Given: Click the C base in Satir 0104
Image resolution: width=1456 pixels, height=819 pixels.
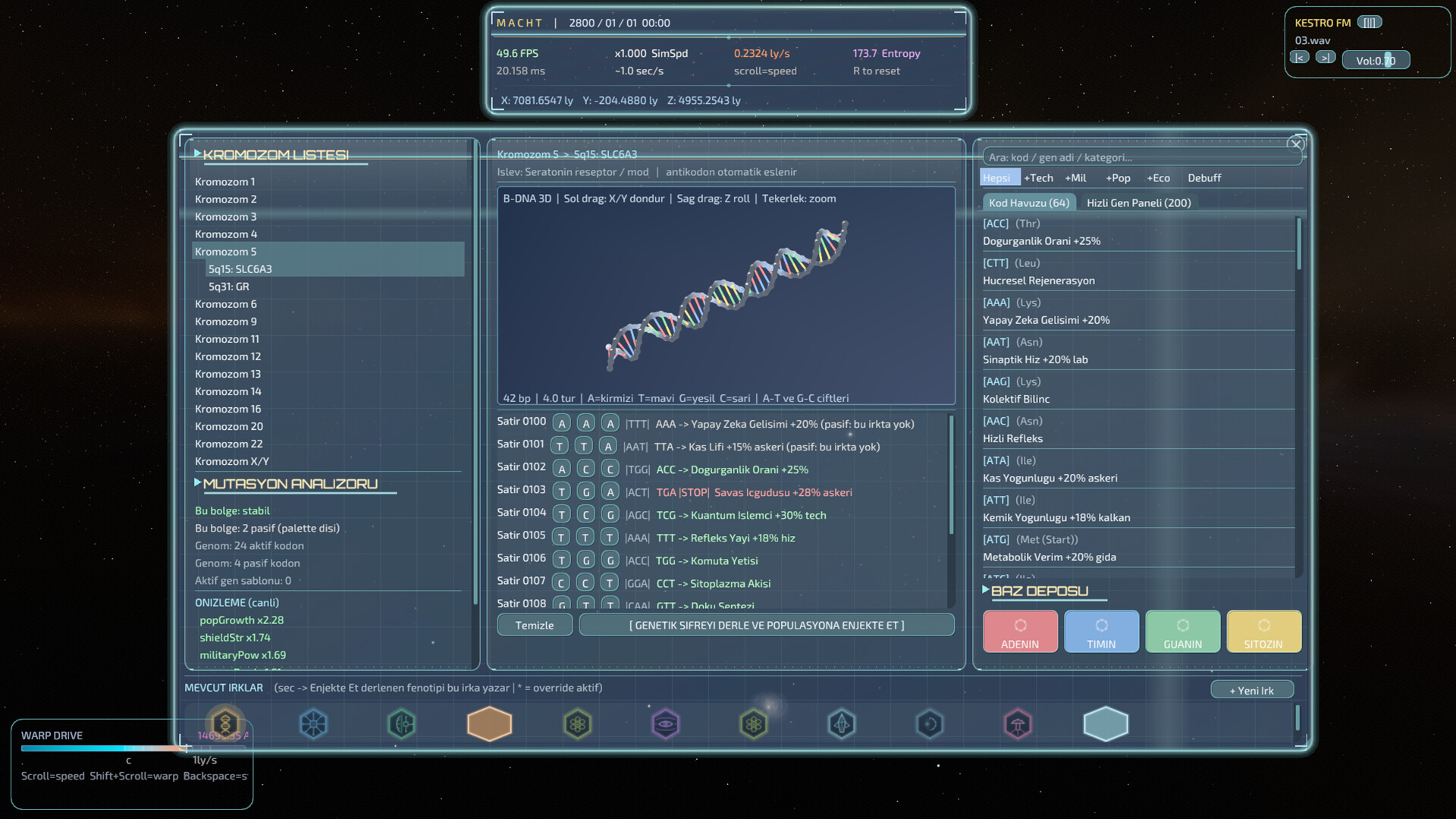Looking at the screenshot, I should [586, 515].
